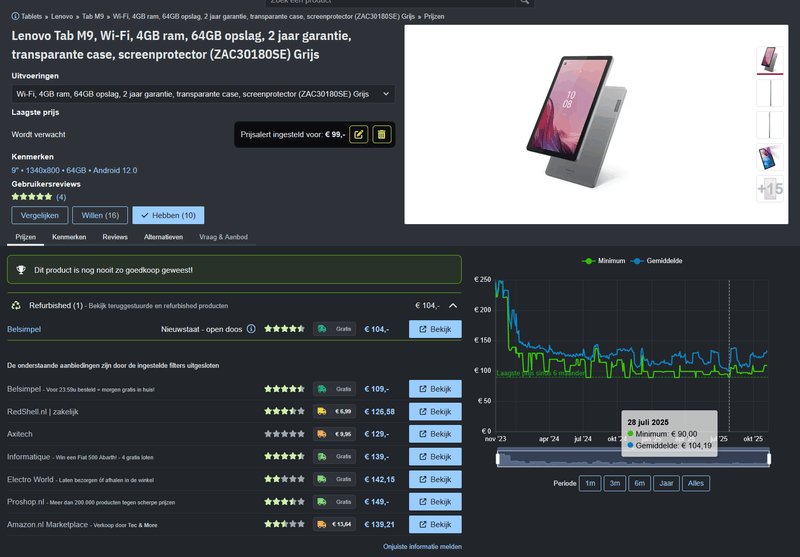Click the €13,64 shipping badge for Amazon.nl Marketplace
This screenshot has height=557, width=800.
[334, 524]
